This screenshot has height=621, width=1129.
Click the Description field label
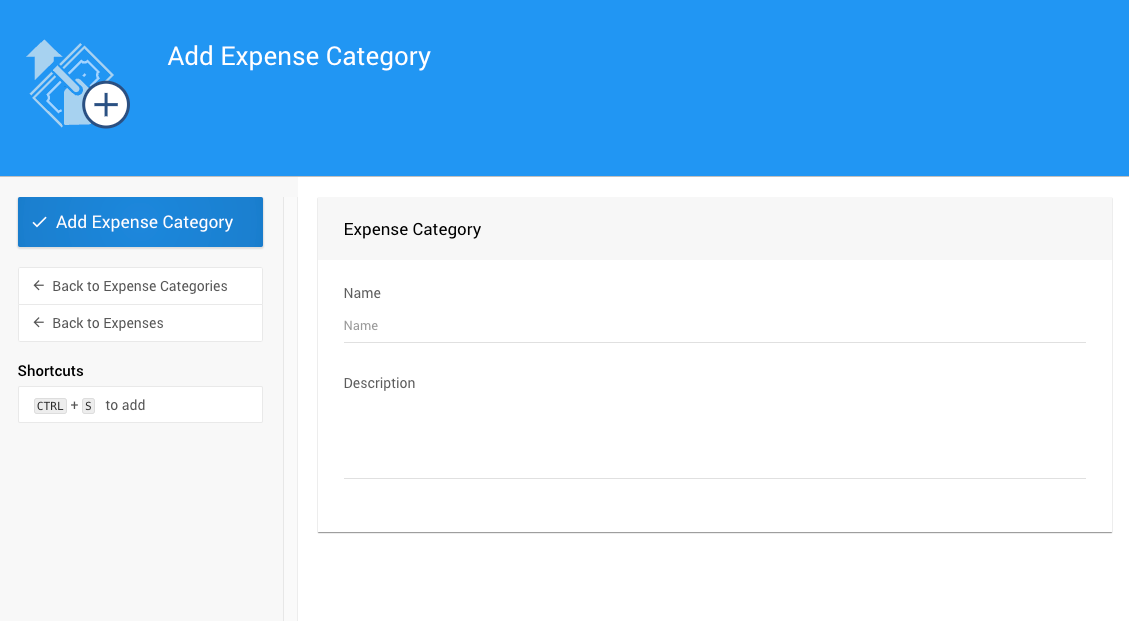pyautogui.click(x=379, y=383)
